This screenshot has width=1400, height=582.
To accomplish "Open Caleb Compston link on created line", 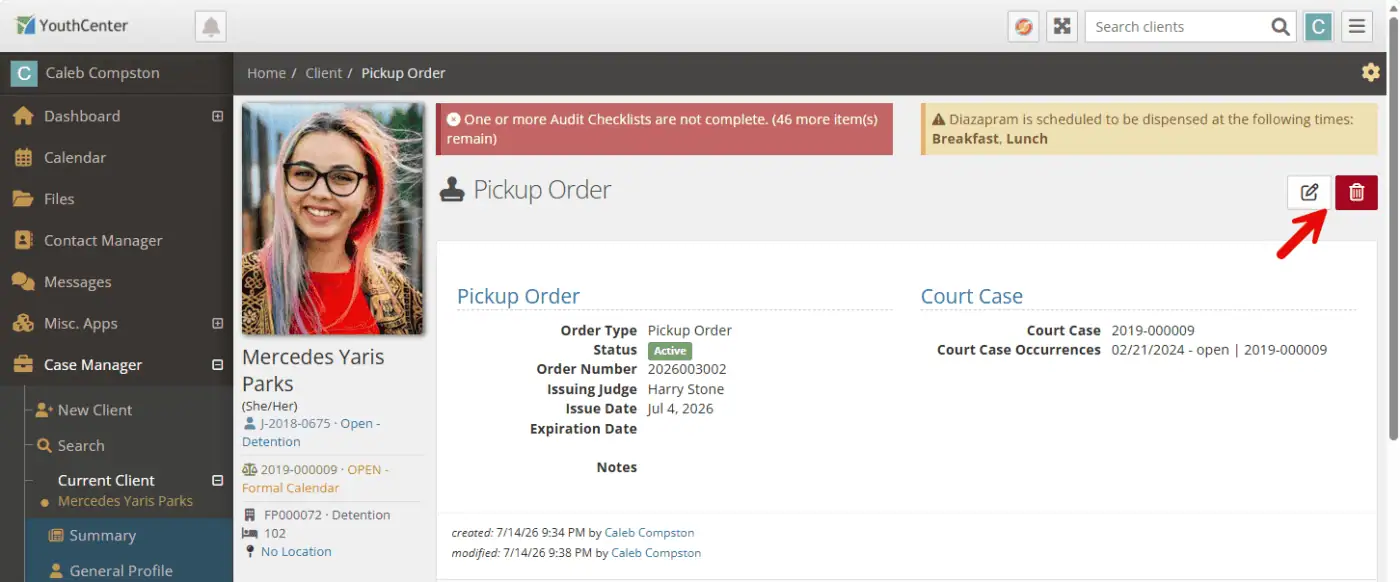I will pyautogui.click(x=649, y=533).
